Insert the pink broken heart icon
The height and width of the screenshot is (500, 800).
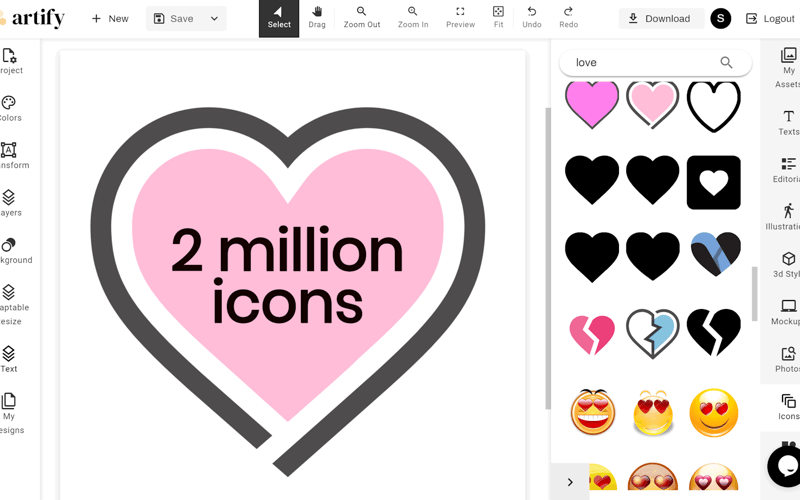(592, 335)
